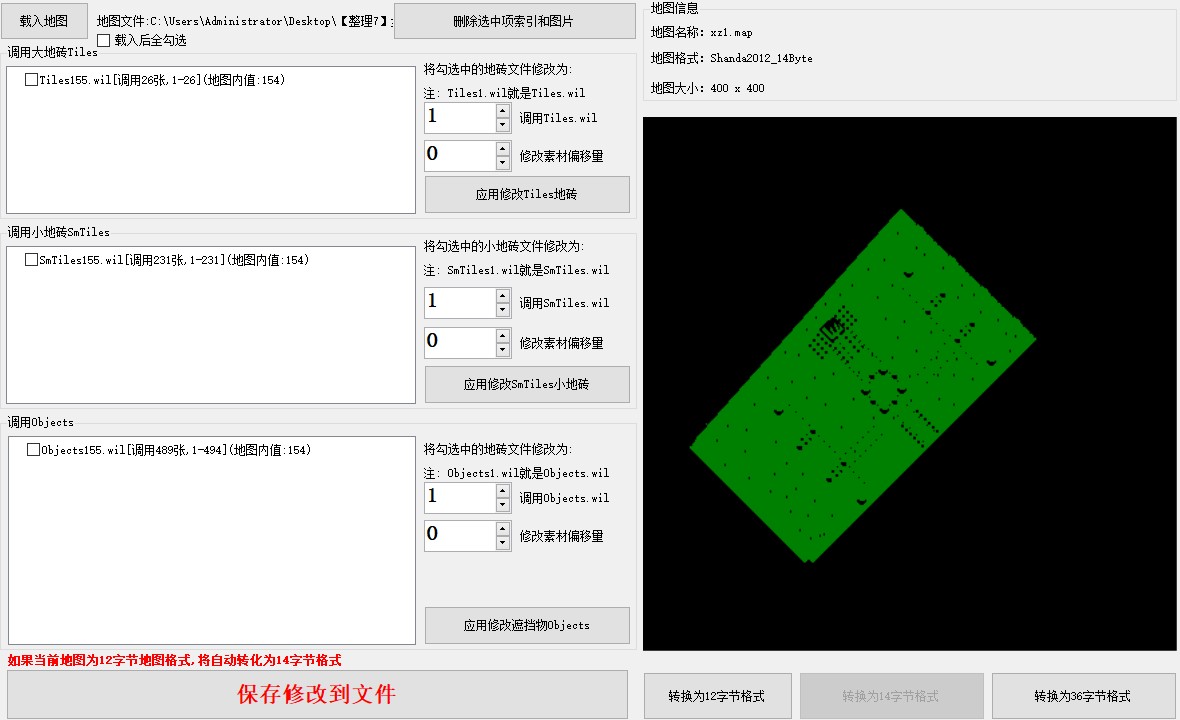The width and height of the screenshot is (1180, 720).
Task: Click 转换为12字节格式 button
Action: 717,696
